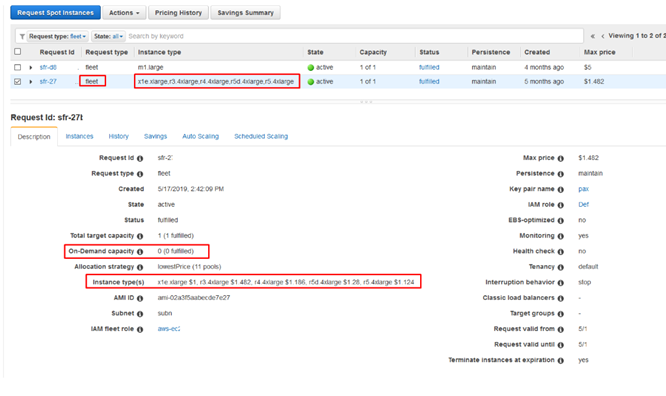Change the Request type fleet filter
The height and width of the screenshot is (396, 666).
58,37
